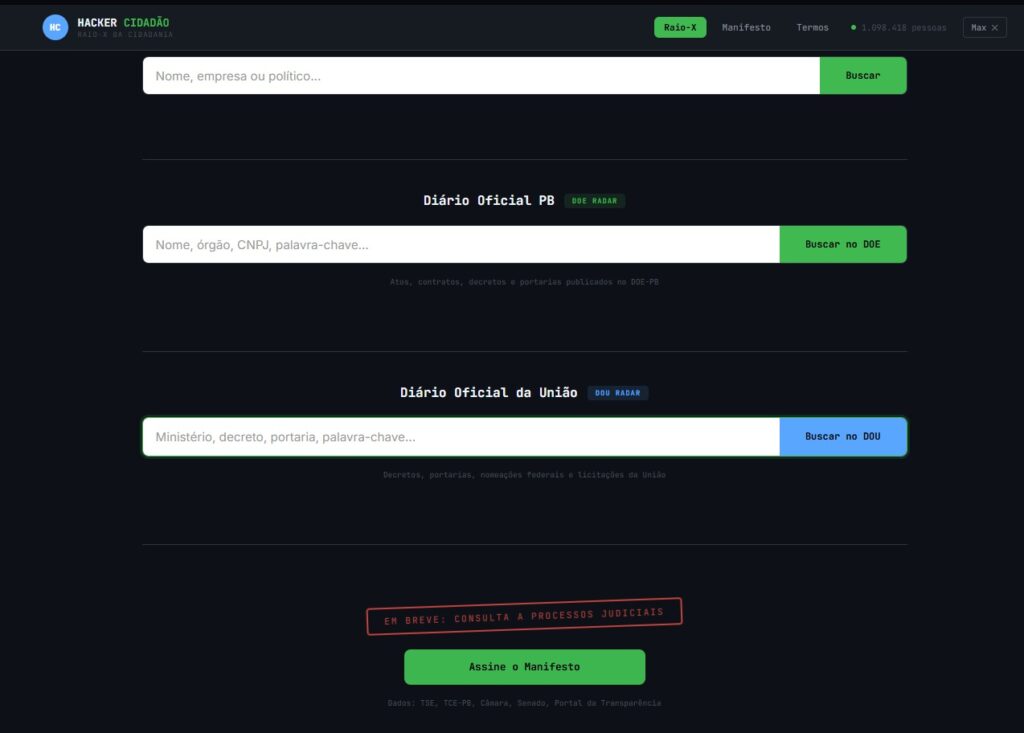Click the Diário Oficial da União heading
This screenshot has height=733, width=1024.
tap(488, 393)
